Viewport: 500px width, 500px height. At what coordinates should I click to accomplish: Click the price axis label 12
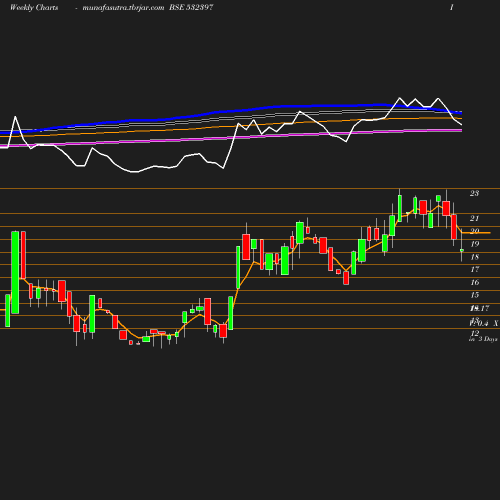(475, 333)
